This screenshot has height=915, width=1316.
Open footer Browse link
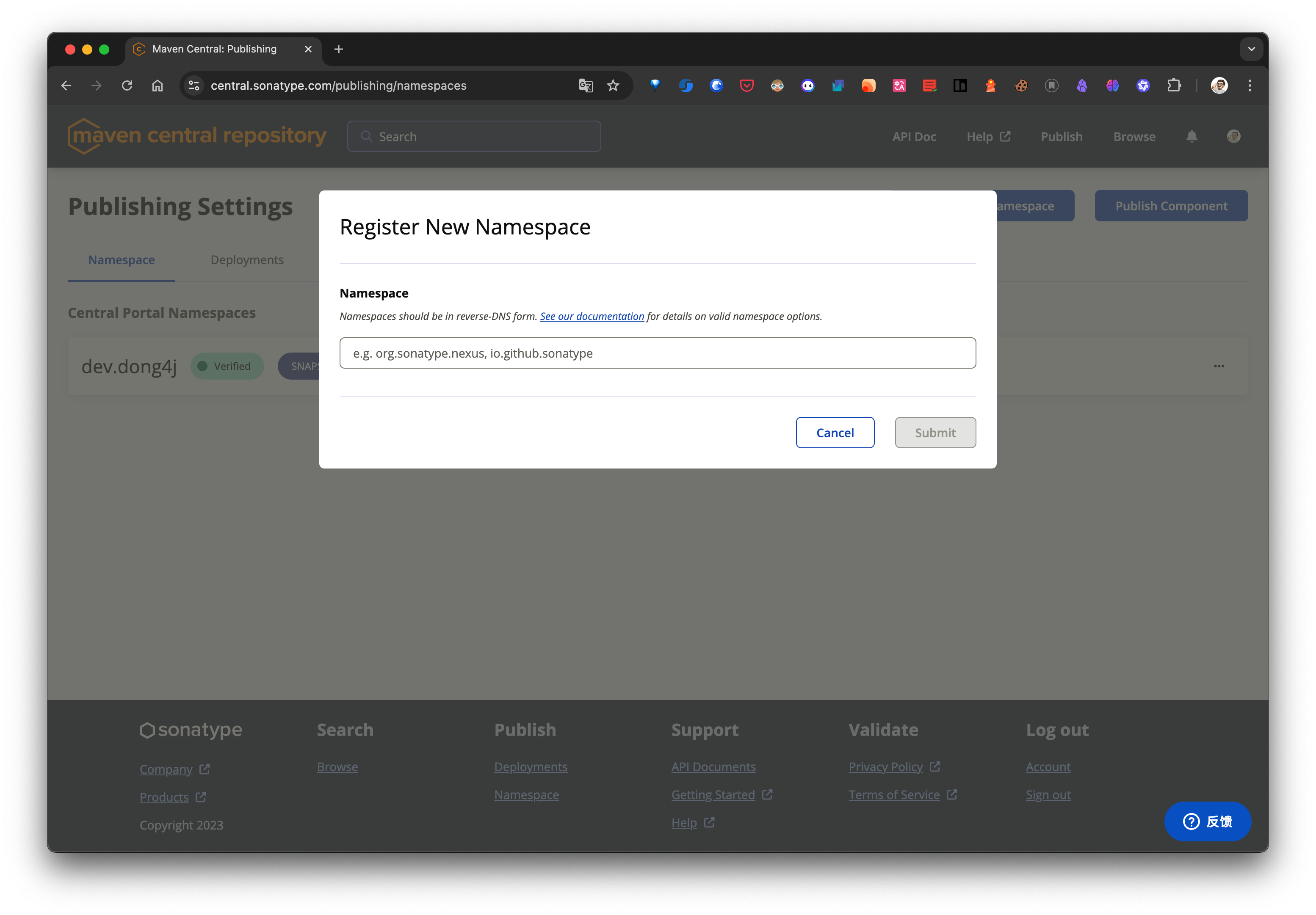pos(337,766)
